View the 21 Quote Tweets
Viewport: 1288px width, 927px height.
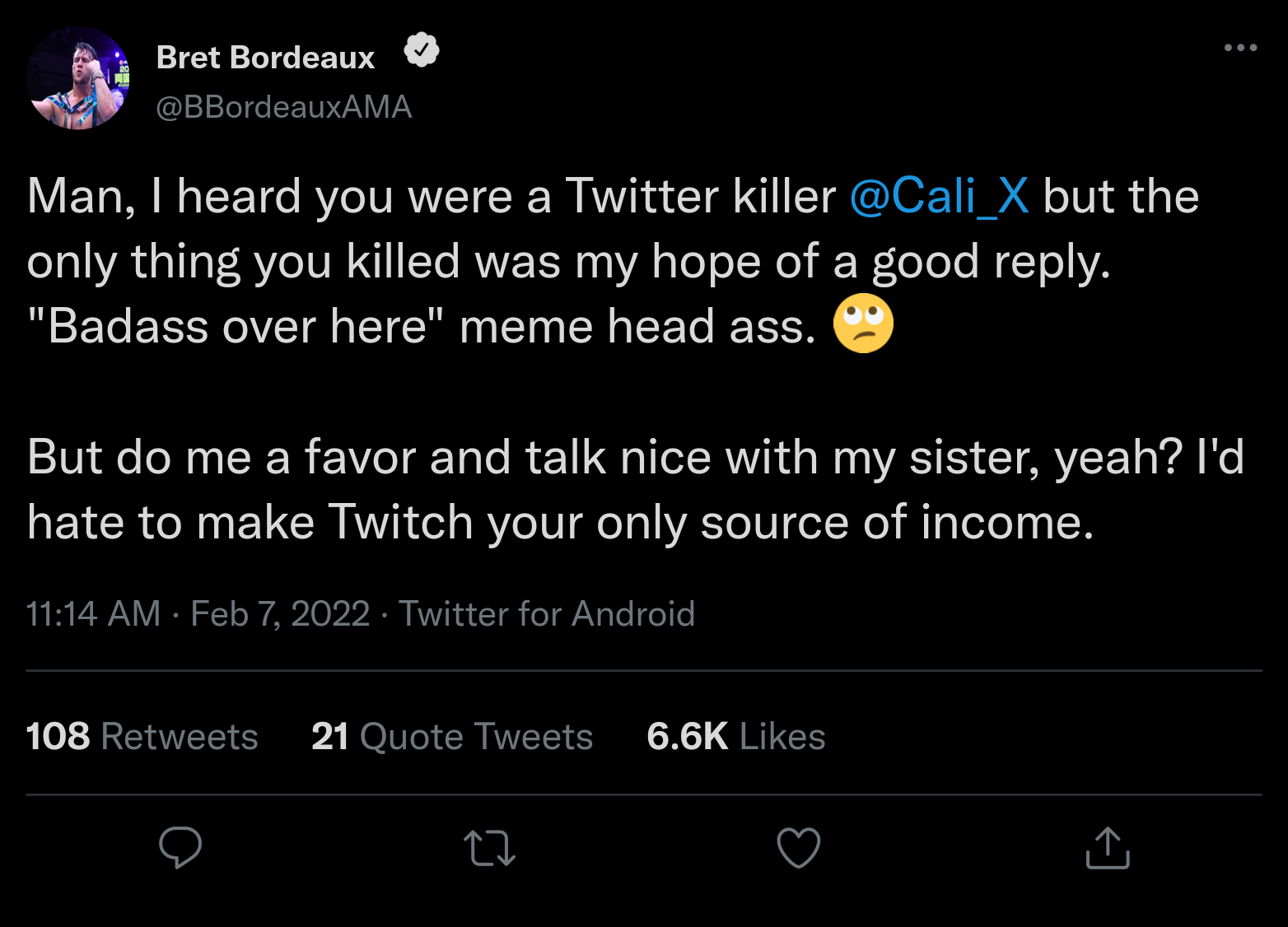(452, 736)
